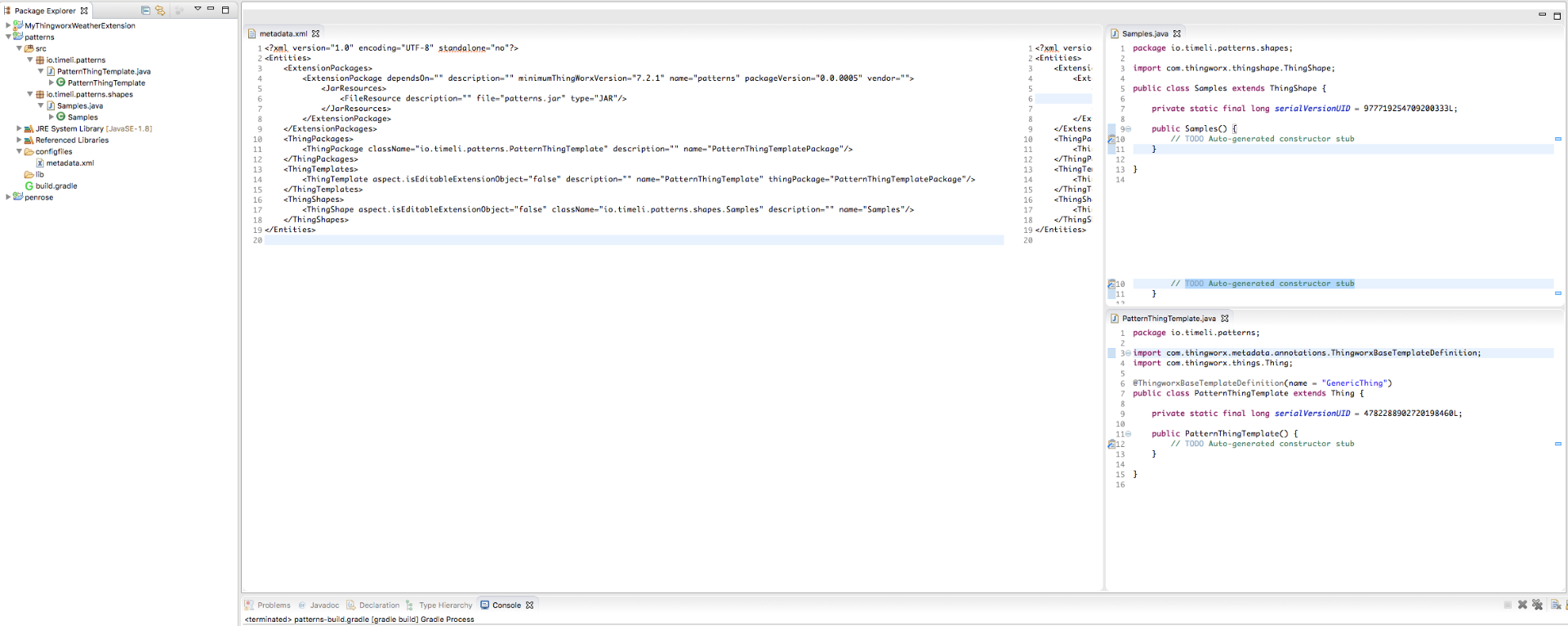Collapse io.timeli.patterns package

tap(30, 60)
